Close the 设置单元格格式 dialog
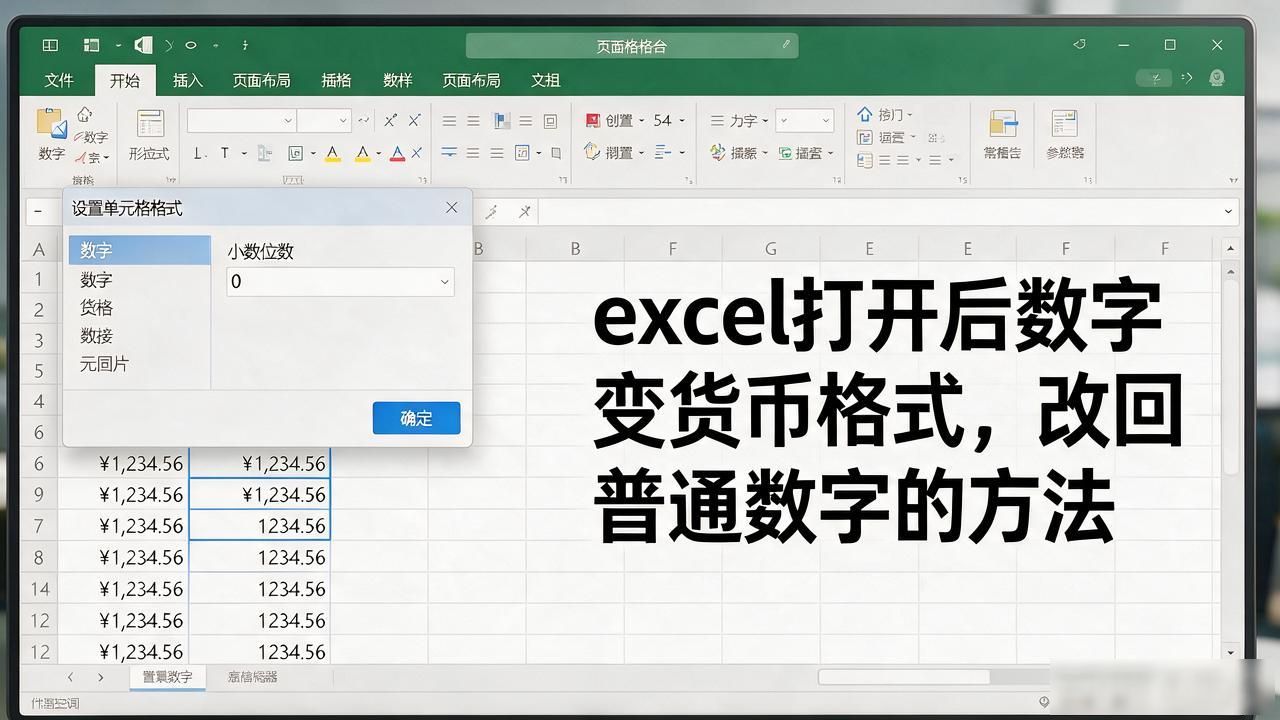 (x=451, y=208)
